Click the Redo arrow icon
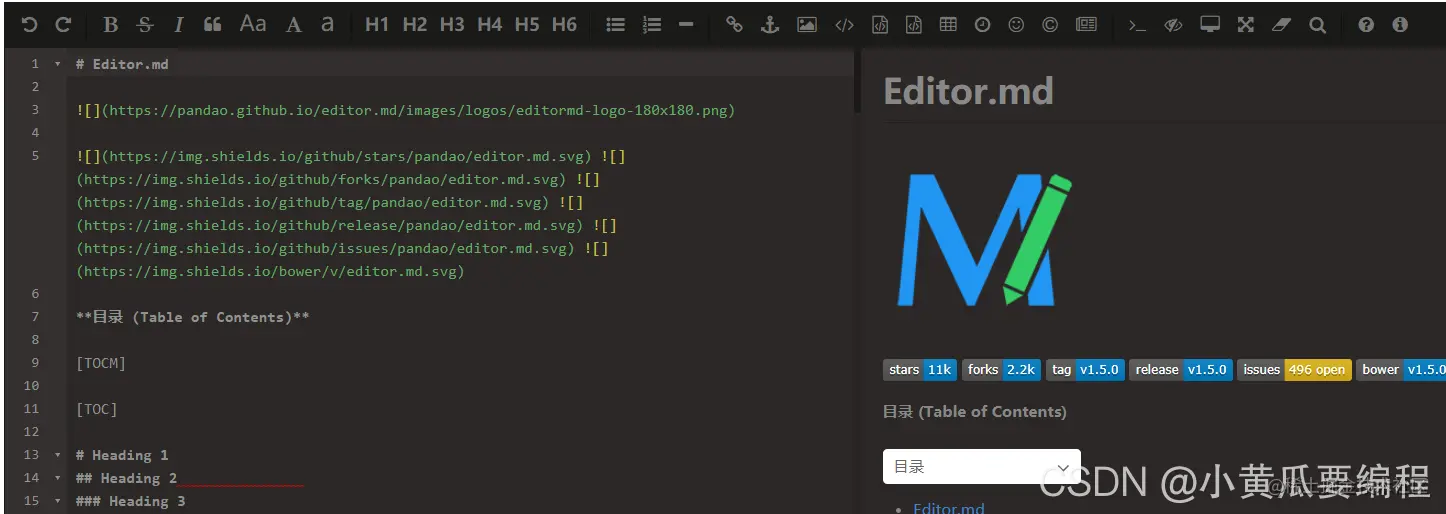 [63, 25]
